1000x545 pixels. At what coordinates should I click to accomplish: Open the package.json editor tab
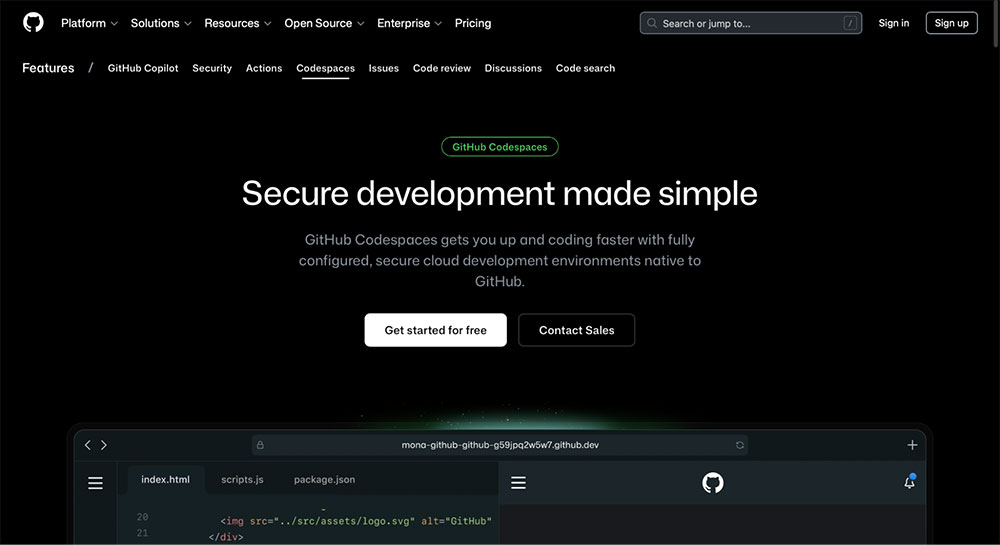tap(324, 479)
